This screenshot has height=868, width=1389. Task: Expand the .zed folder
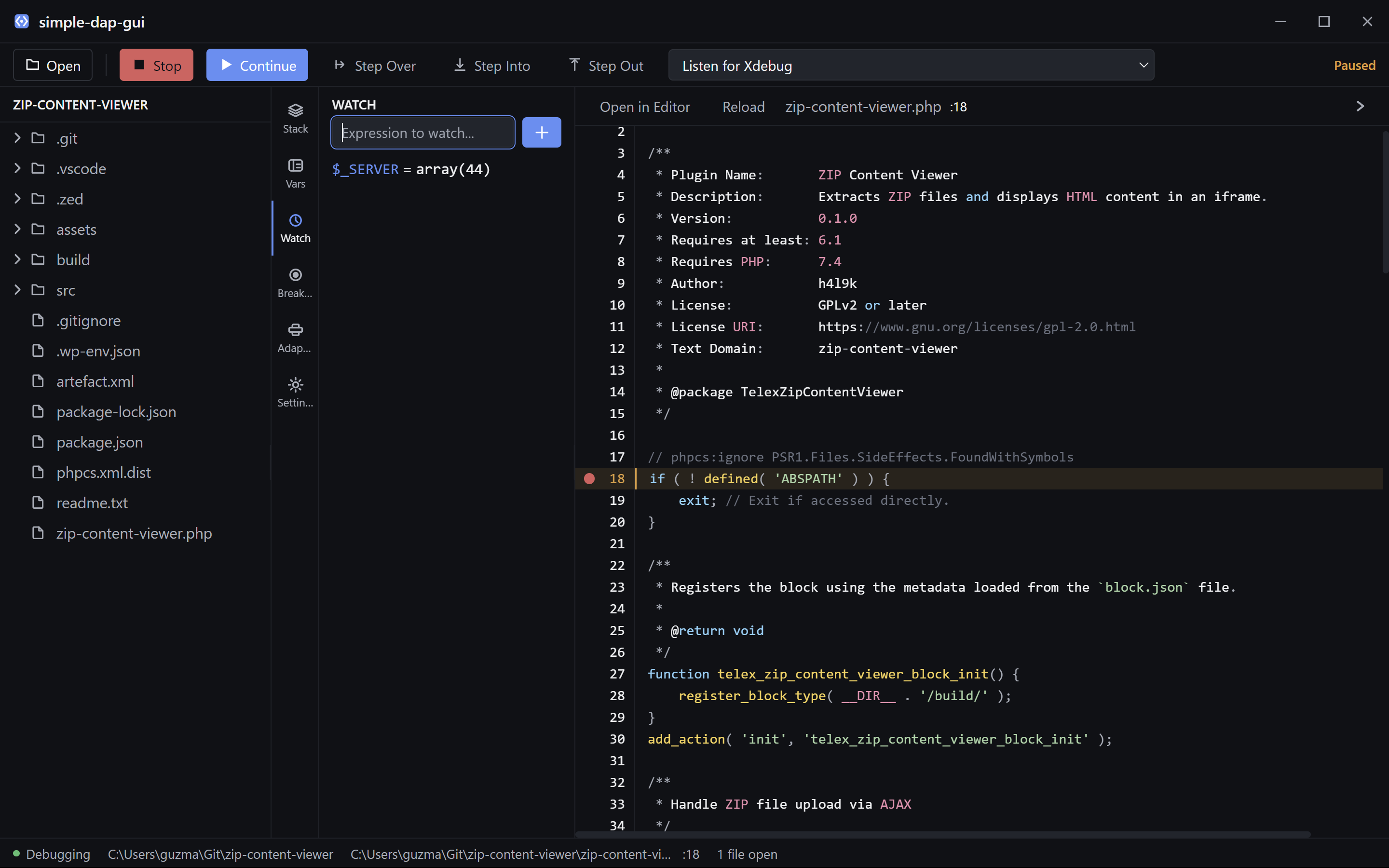pyautogui.click(x=17, y=199)
